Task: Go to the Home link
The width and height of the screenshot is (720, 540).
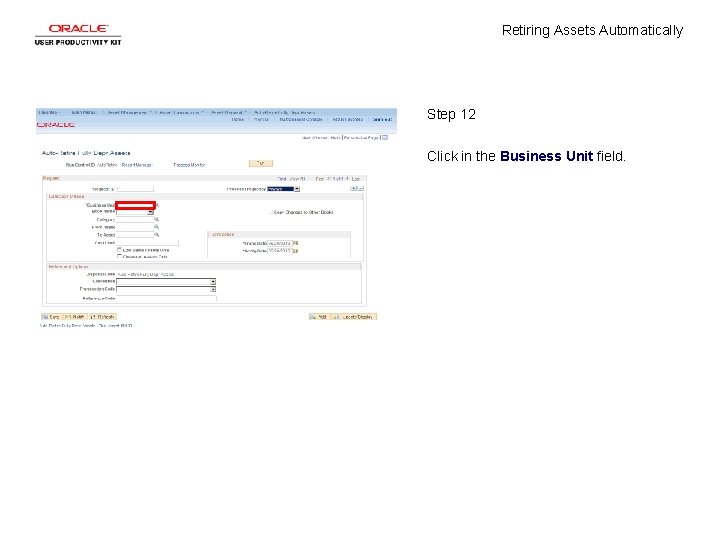Action: point(238,119)
